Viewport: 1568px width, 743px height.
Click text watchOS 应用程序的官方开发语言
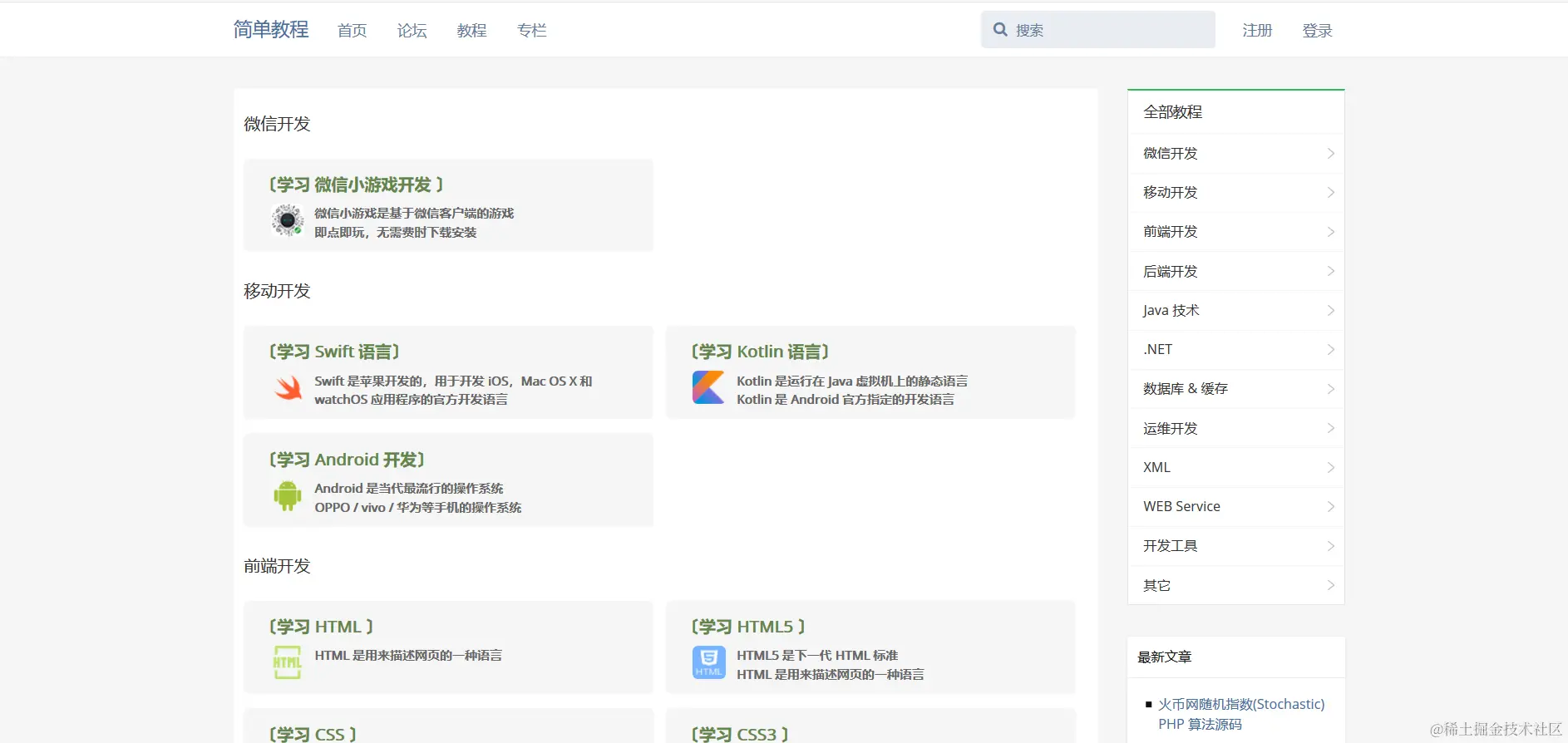tap(411, 400)
